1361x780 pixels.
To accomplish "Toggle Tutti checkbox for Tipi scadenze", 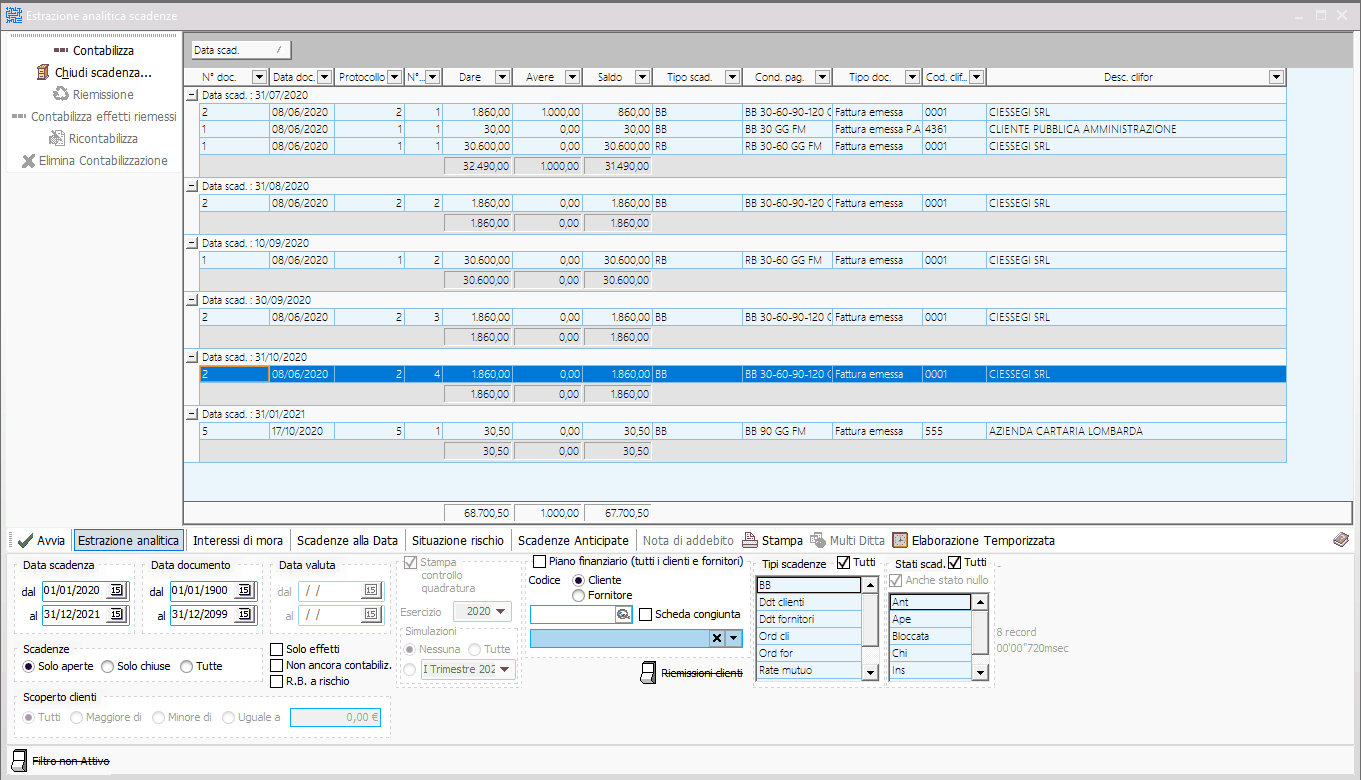I will (843, 562).
